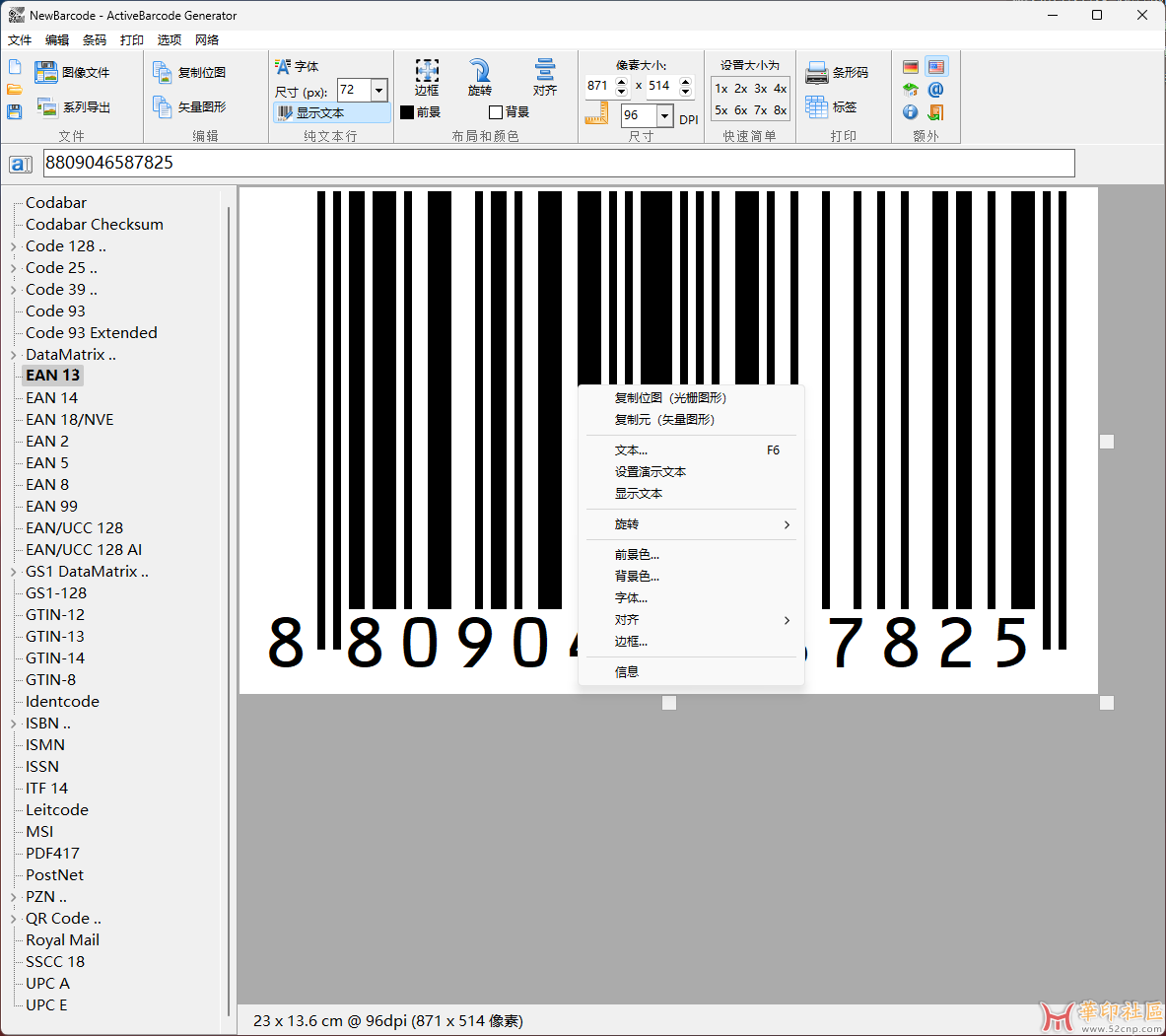Expand the Code 39 tree node
The image size is (1166, 1036).
pyautogui.click(x=14, y=289)
